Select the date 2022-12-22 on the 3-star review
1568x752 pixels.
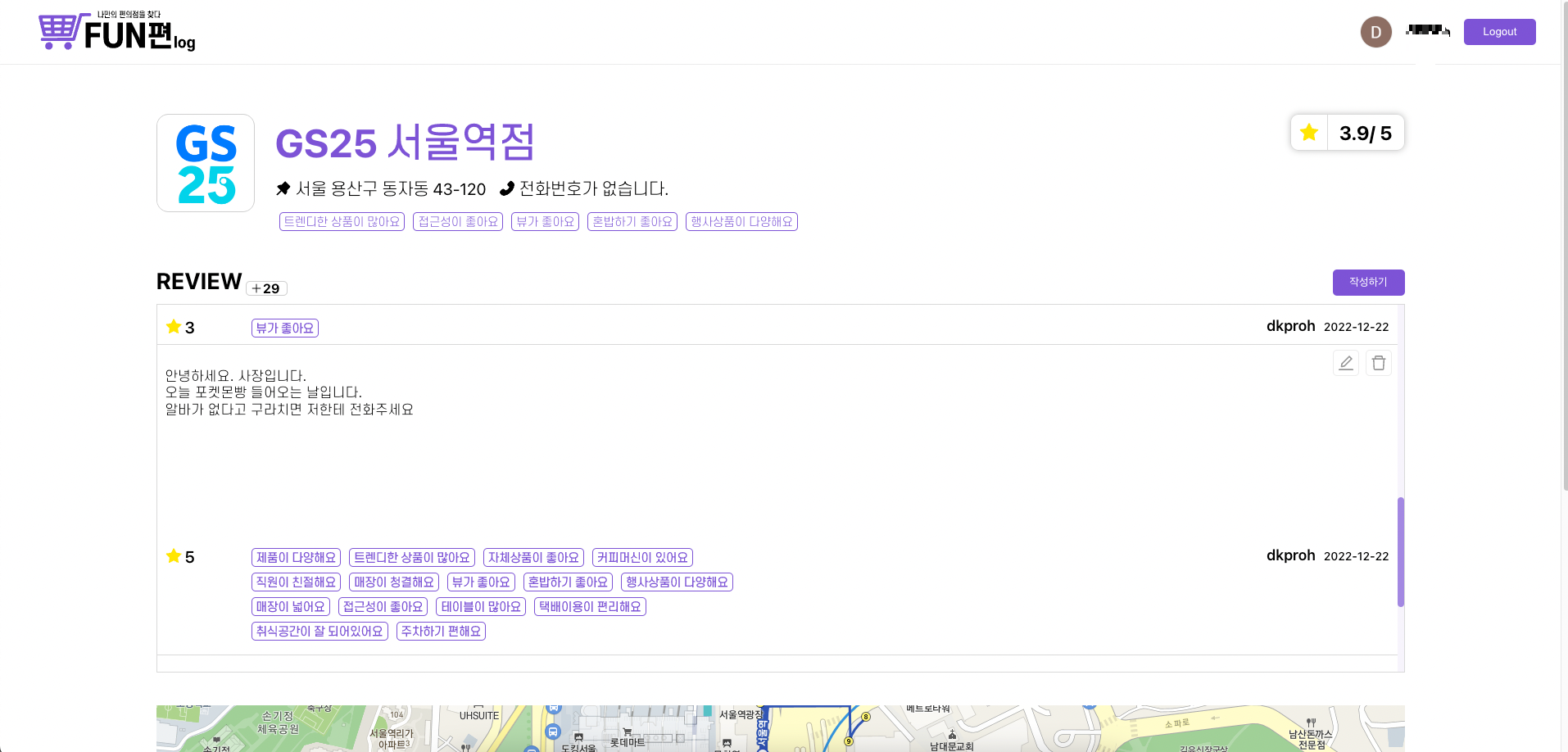tap(1356, 327)
